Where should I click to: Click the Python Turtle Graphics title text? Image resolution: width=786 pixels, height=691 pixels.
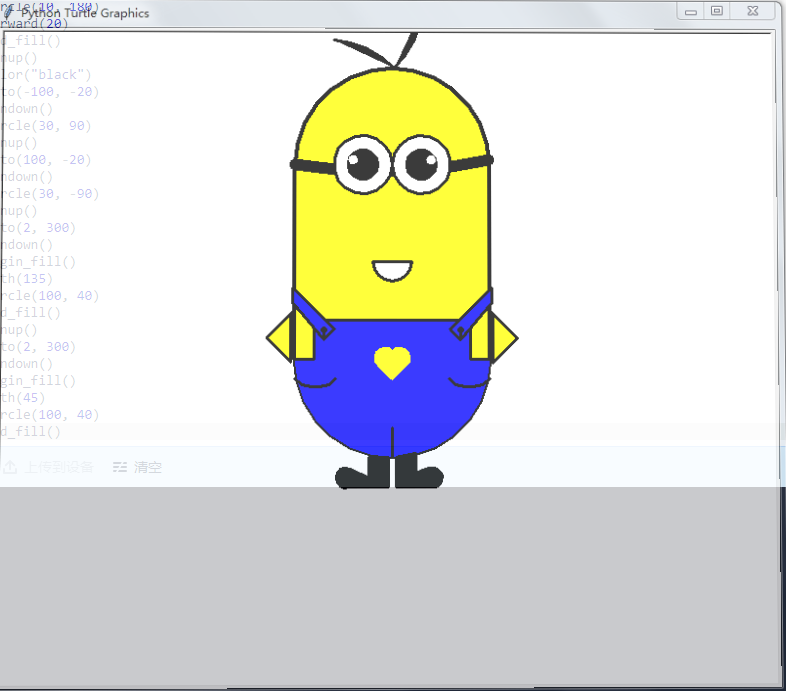85,13
